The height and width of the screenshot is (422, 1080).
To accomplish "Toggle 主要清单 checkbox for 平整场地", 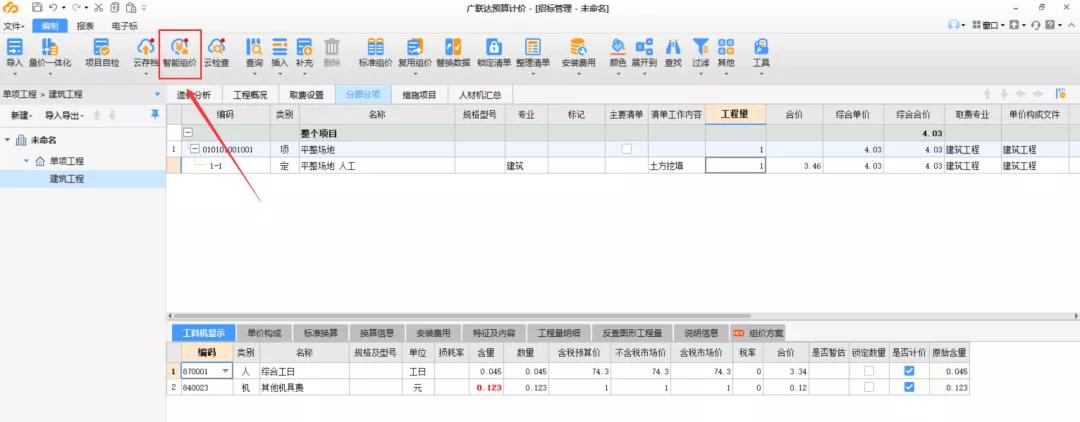I will click(626, 149).
